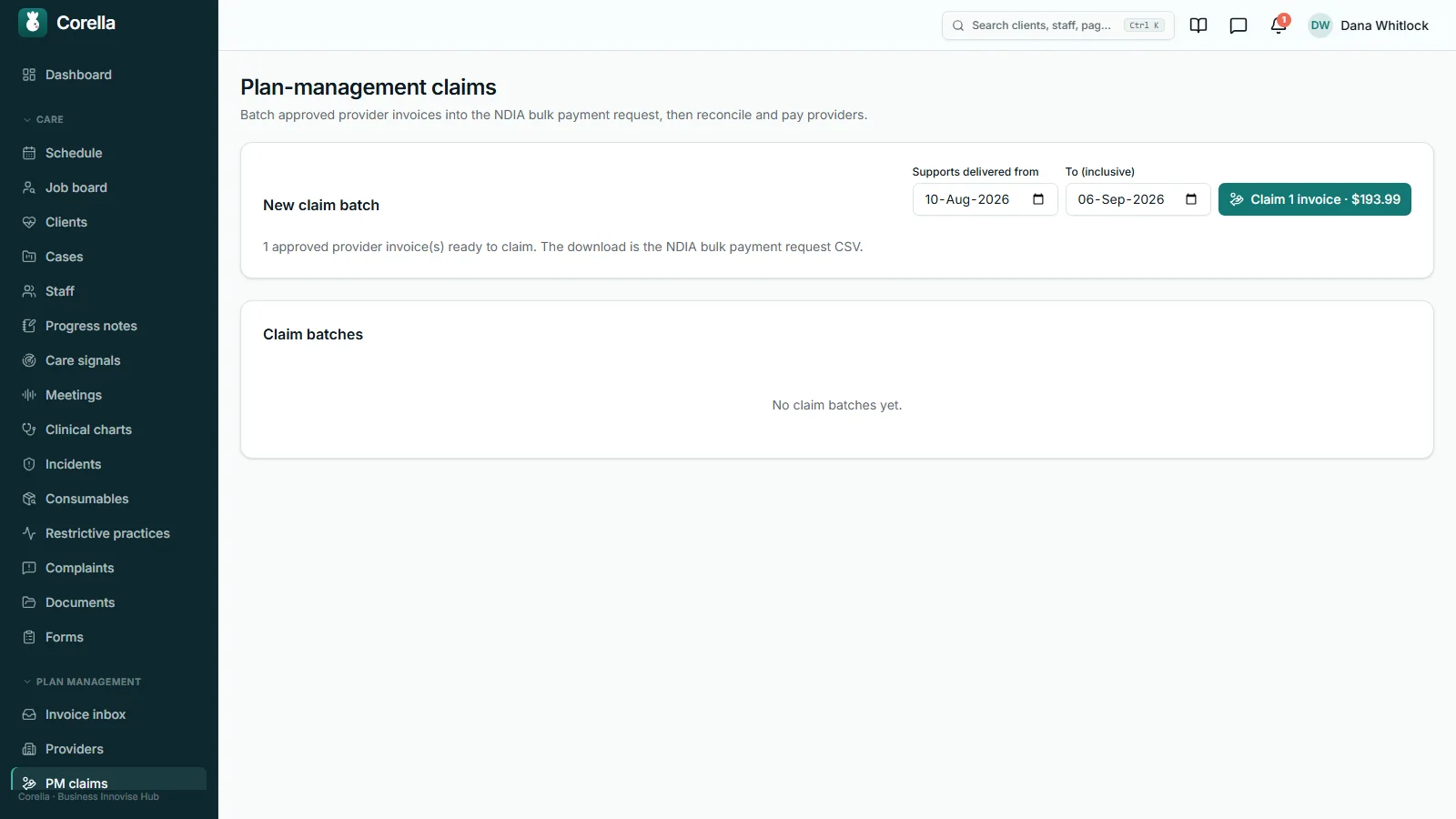Screen dimensions: 1456x819
Task: Click the Cases folder icon
Action: point(29,257)
